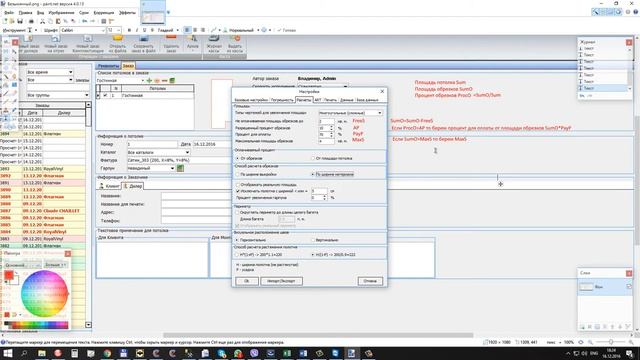Open the Коррекция menu

pyautogui.click(x=104, y=13)
